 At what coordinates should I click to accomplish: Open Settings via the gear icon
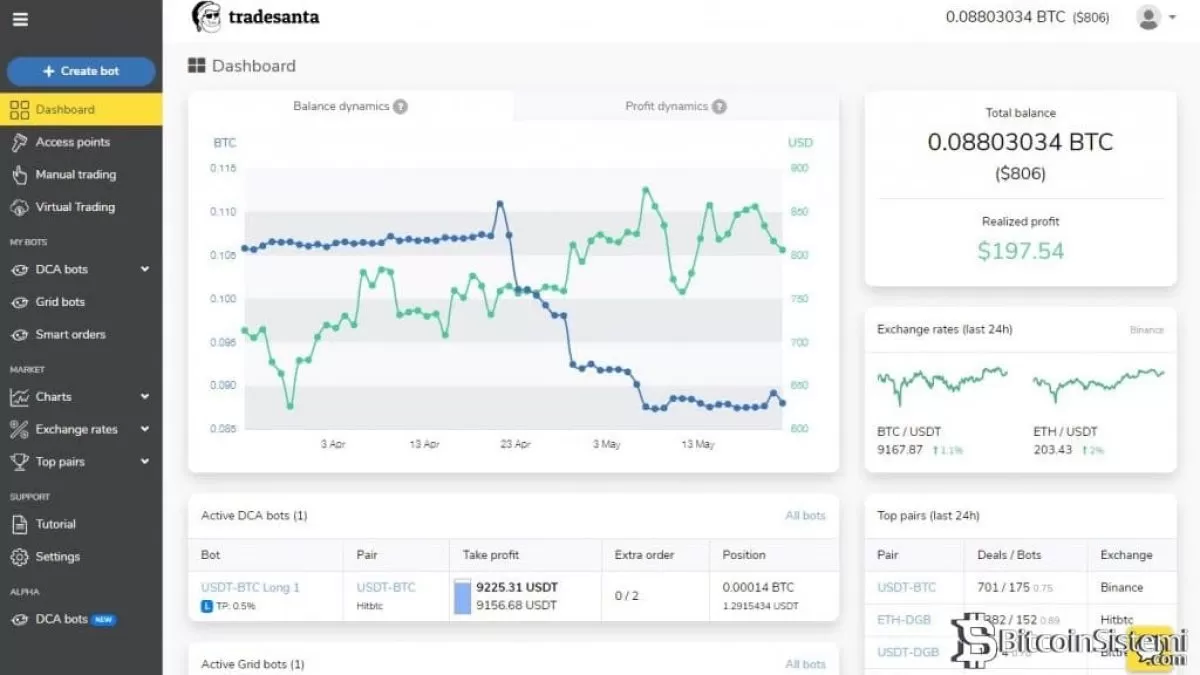(x=19, y=557)
